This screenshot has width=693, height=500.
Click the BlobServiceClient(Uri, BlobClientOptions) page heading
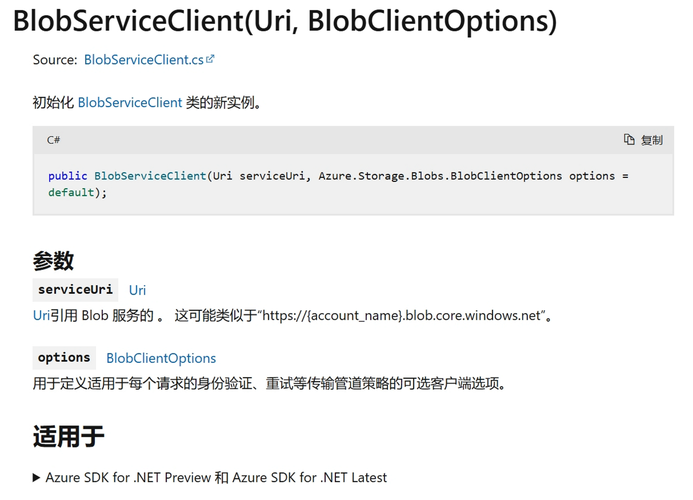[285, 21]
